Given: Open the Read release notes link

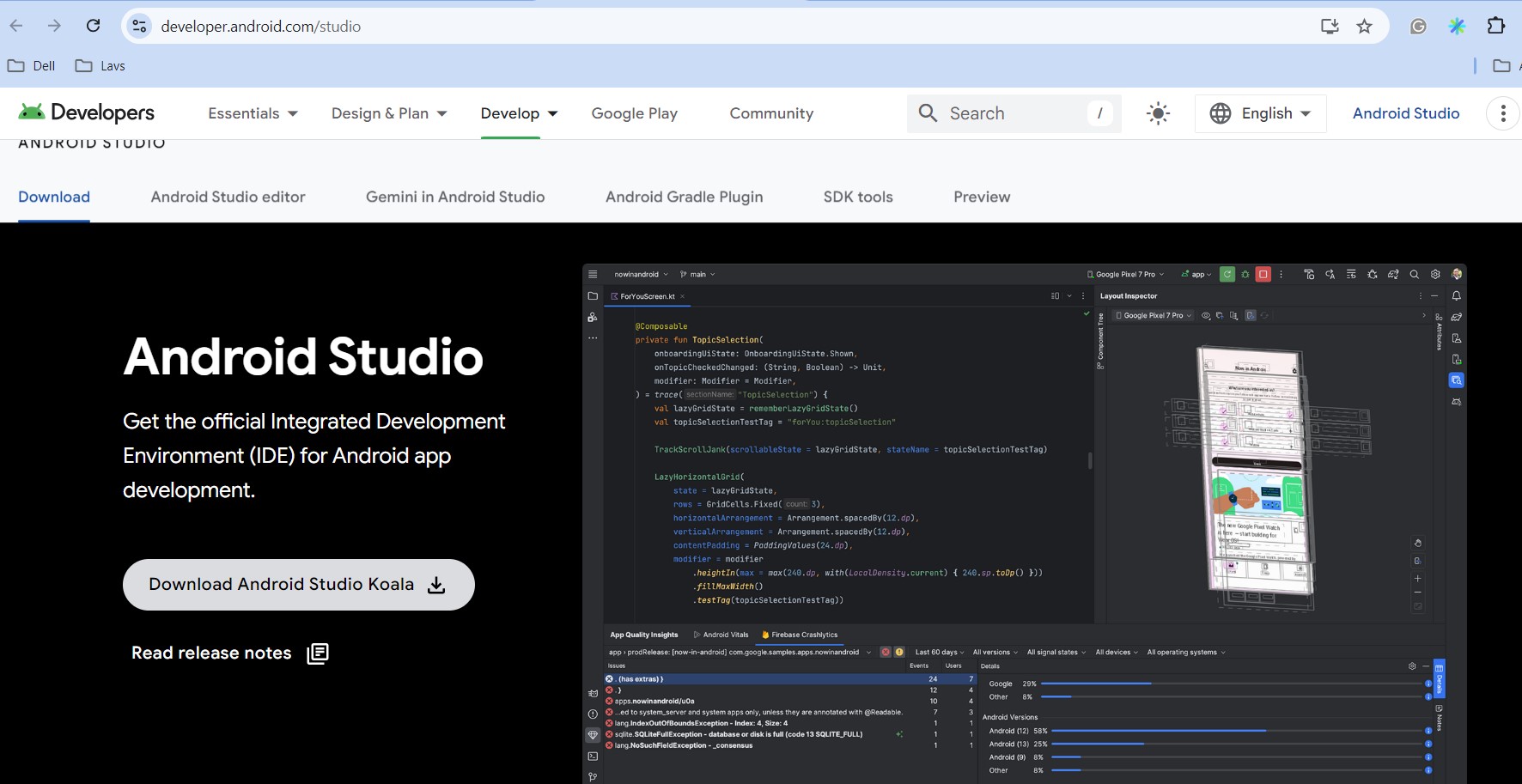Looking at the screenshot, I should tap(230, 653).
